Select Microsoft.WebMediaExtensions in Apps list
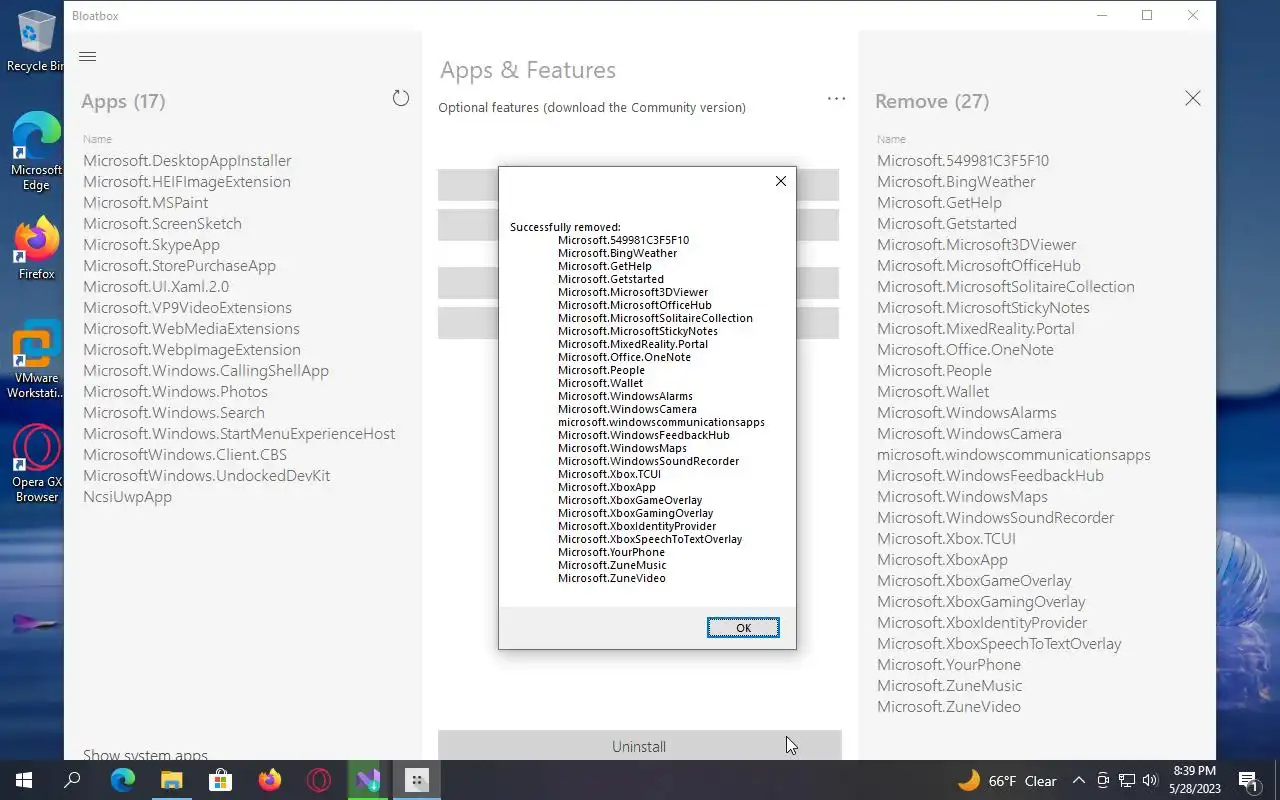Screen dimensions: 1280x800 (191, 328)
